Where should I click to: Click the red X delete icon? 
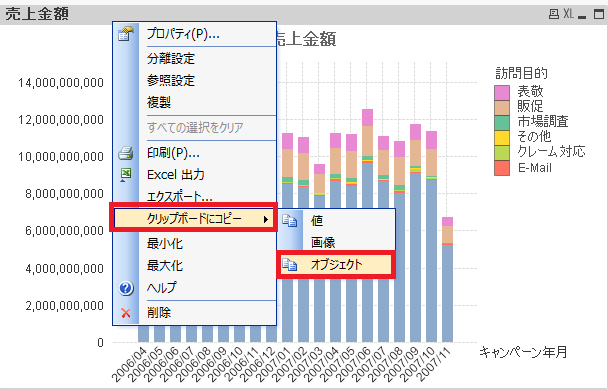(126, 313)
